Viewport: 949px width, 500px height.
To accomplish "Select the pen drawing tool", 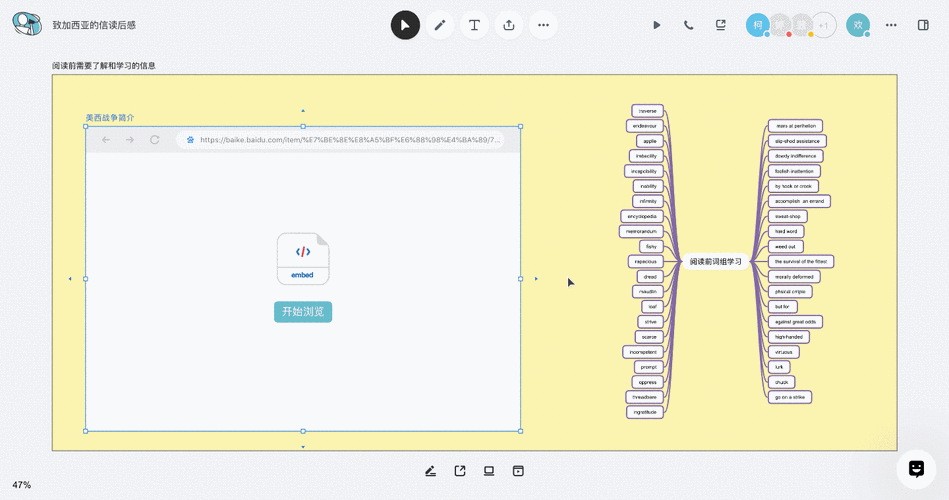I will (x=440, y=25).
